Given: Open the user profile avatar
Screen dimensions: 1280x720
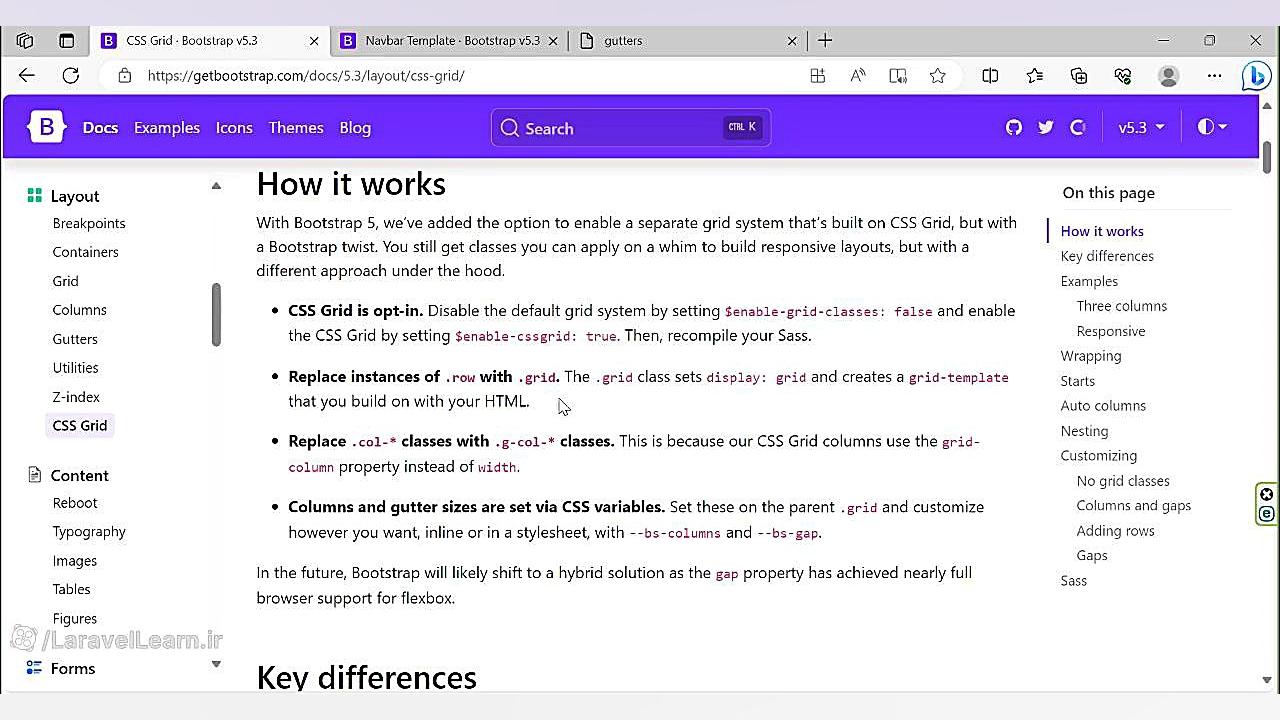Looking at the screenshot, I should (1168, 75).
